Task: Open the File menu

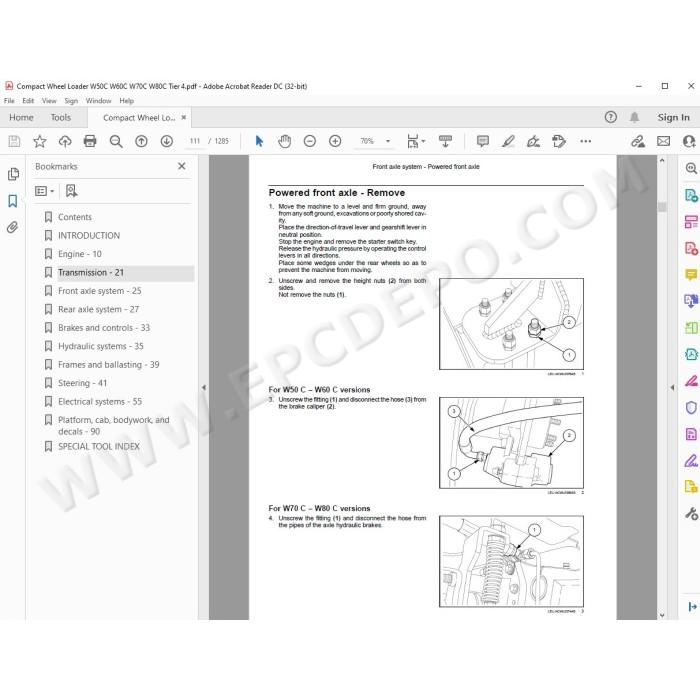Action: 9,101
